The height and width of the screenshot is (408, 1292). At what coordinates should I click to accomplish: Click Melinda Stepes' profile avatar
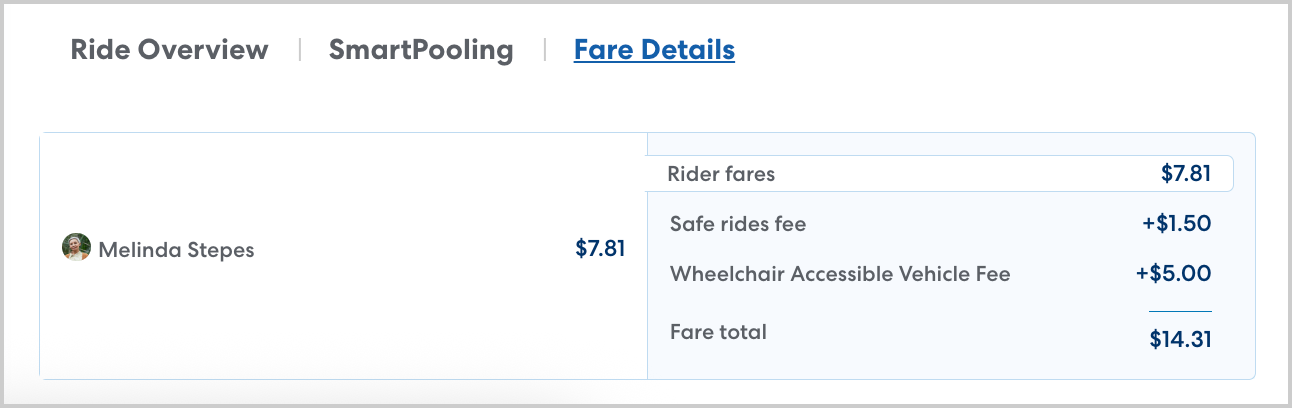click(76, 248)
